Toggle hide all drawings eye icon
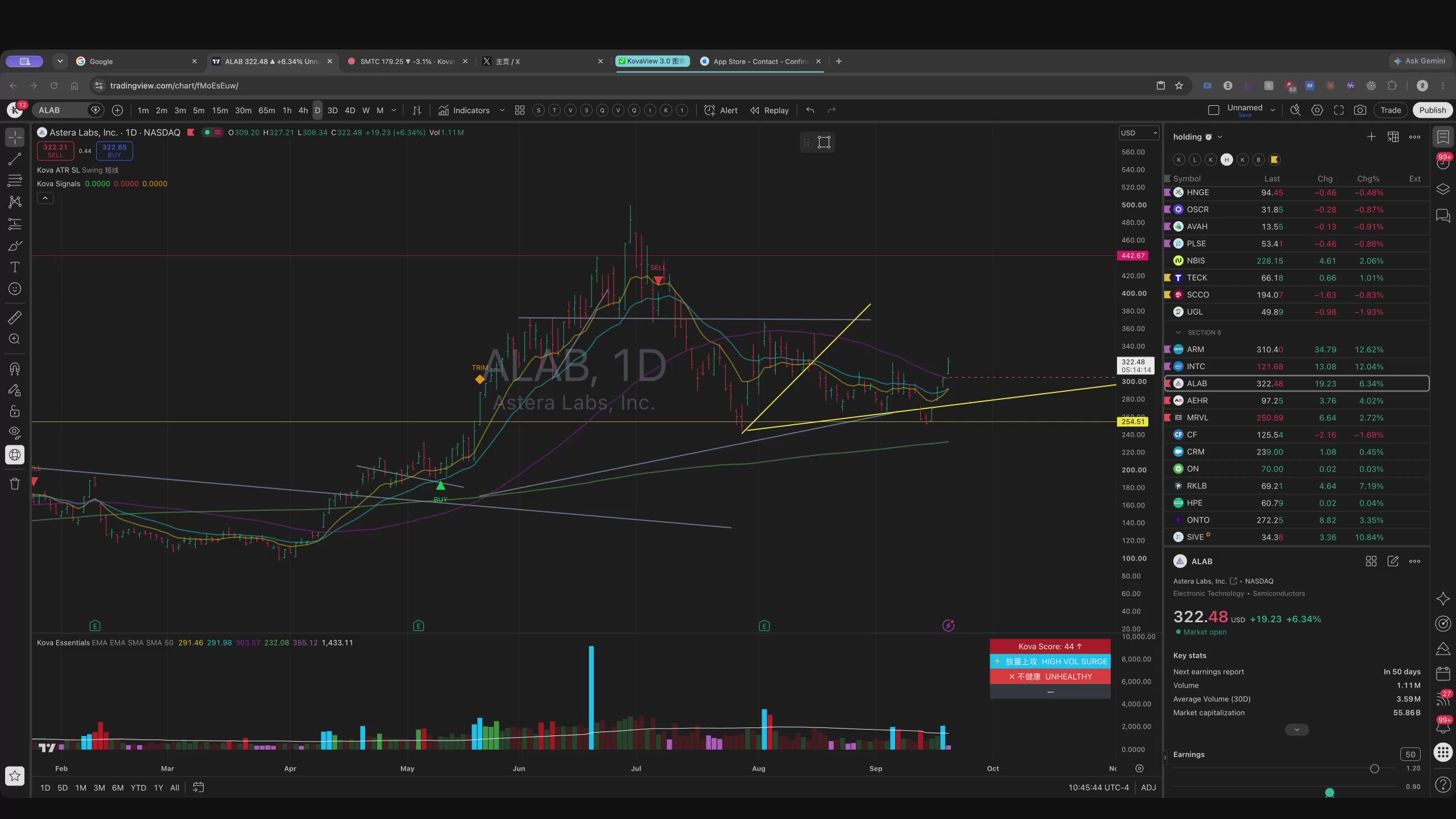This screenshot has height=819, width=1456. click(15, 432)
